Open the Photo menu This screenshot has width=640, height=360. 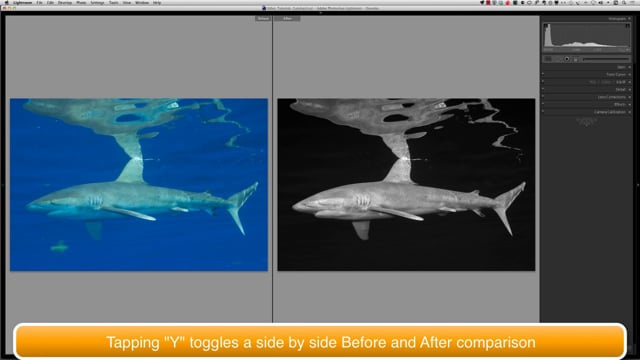tap(81, 2)
